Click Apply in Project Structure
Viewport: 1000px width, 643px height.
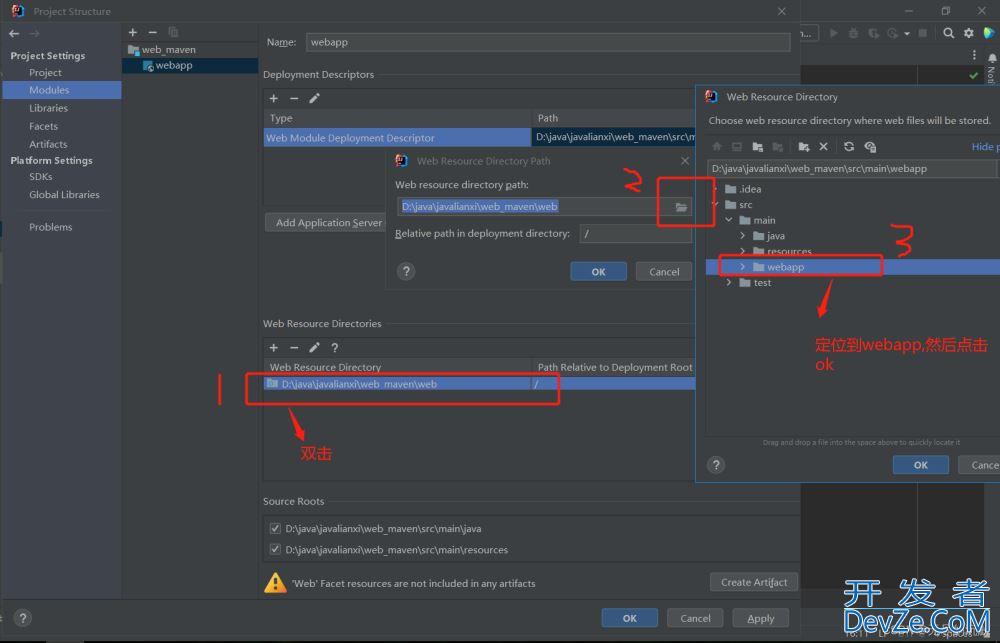760,618
